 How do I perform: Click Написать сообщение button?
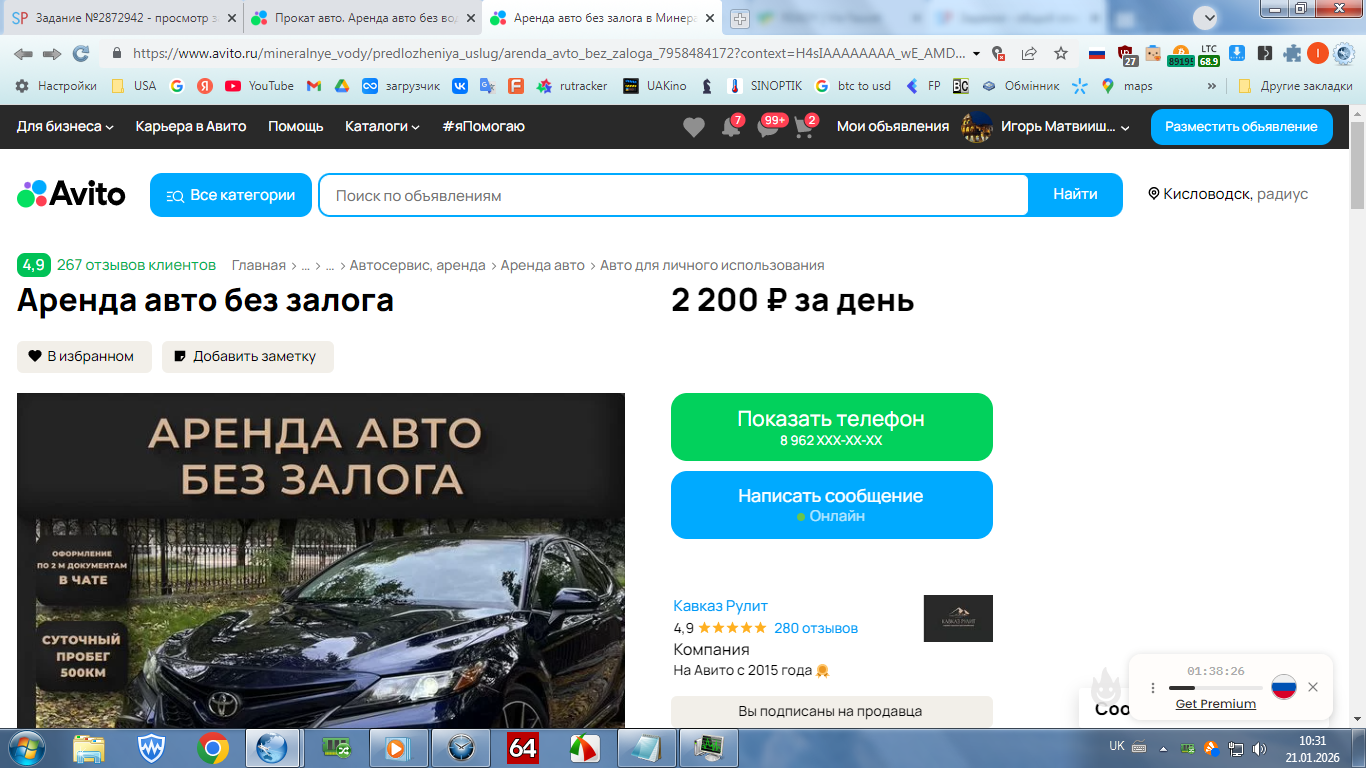[832, 505]
